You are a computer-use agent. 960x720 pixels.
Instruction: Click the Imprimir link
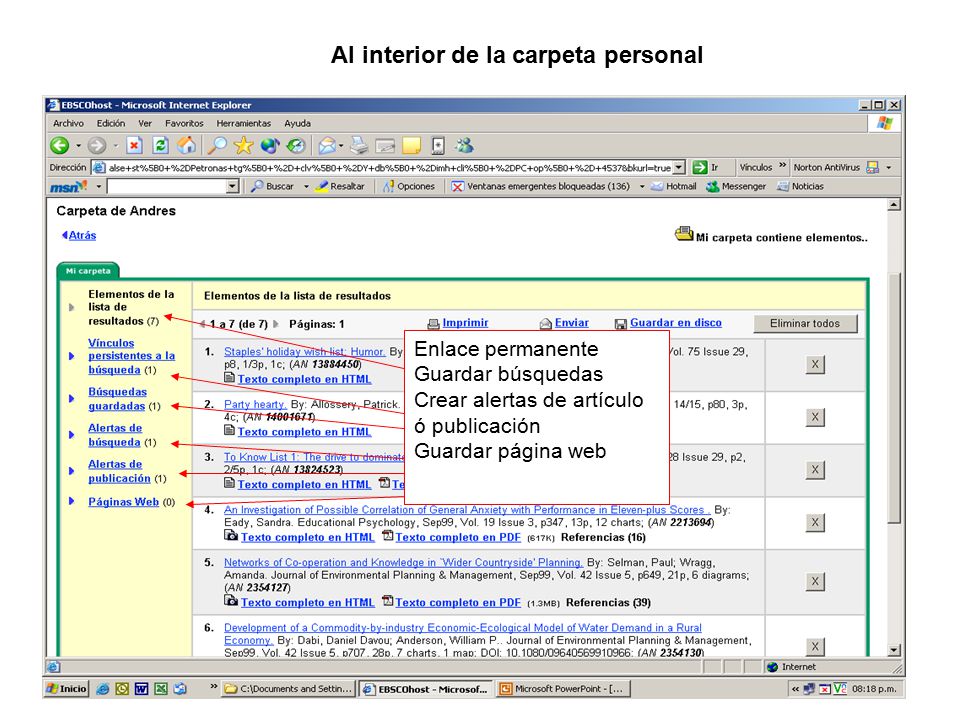pos(465,323)
